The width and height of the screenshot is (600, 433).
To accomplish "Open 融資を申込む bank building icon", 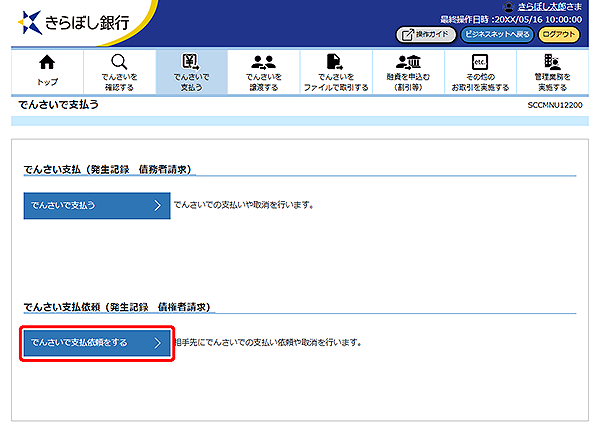I will coord(408,62).
